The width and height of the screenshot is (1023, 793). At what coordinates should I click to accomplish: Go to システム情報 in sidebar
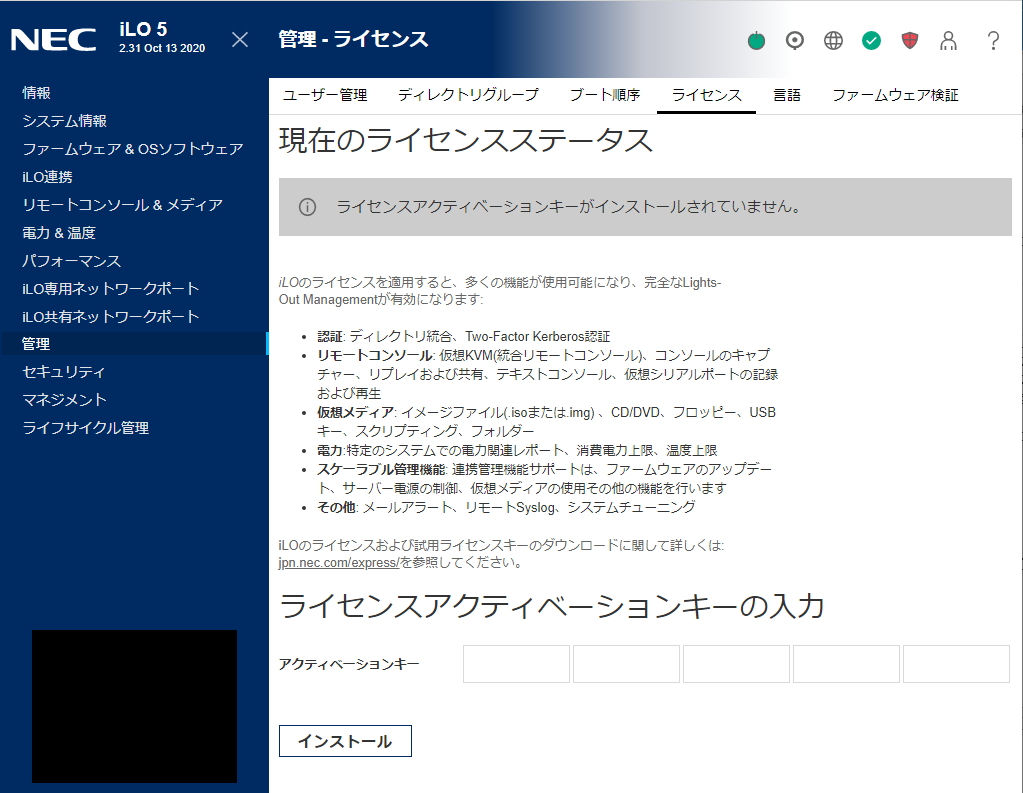pyautogui.click(x=65, y=121)
